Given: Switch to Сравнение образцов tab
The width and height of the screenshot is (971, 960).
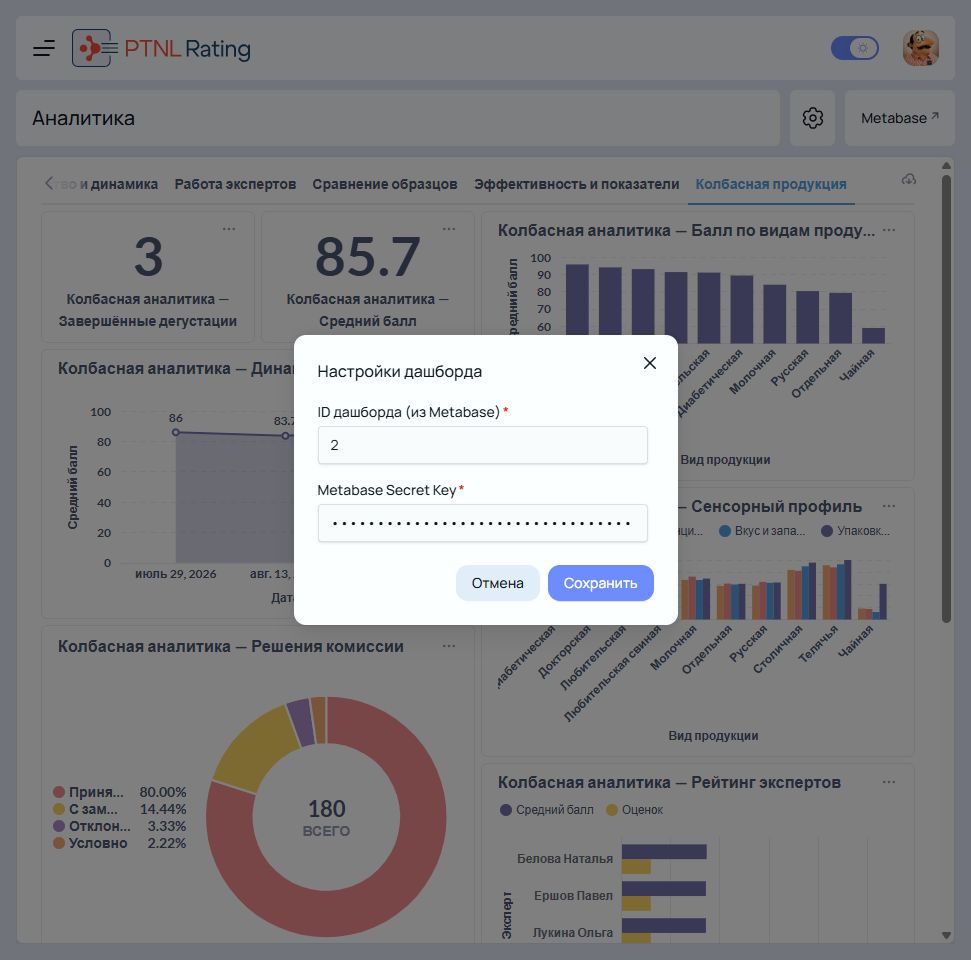Looking at the screenshot, I should tap(385, 184).
